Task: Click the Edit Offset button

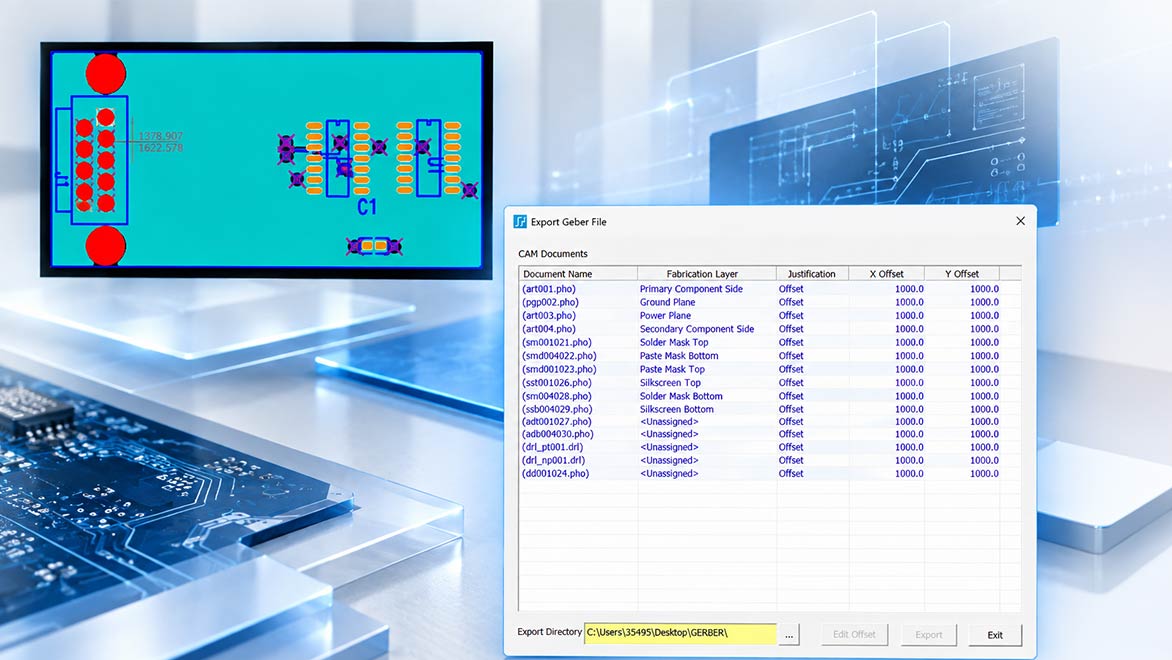Action: point(854,635)
